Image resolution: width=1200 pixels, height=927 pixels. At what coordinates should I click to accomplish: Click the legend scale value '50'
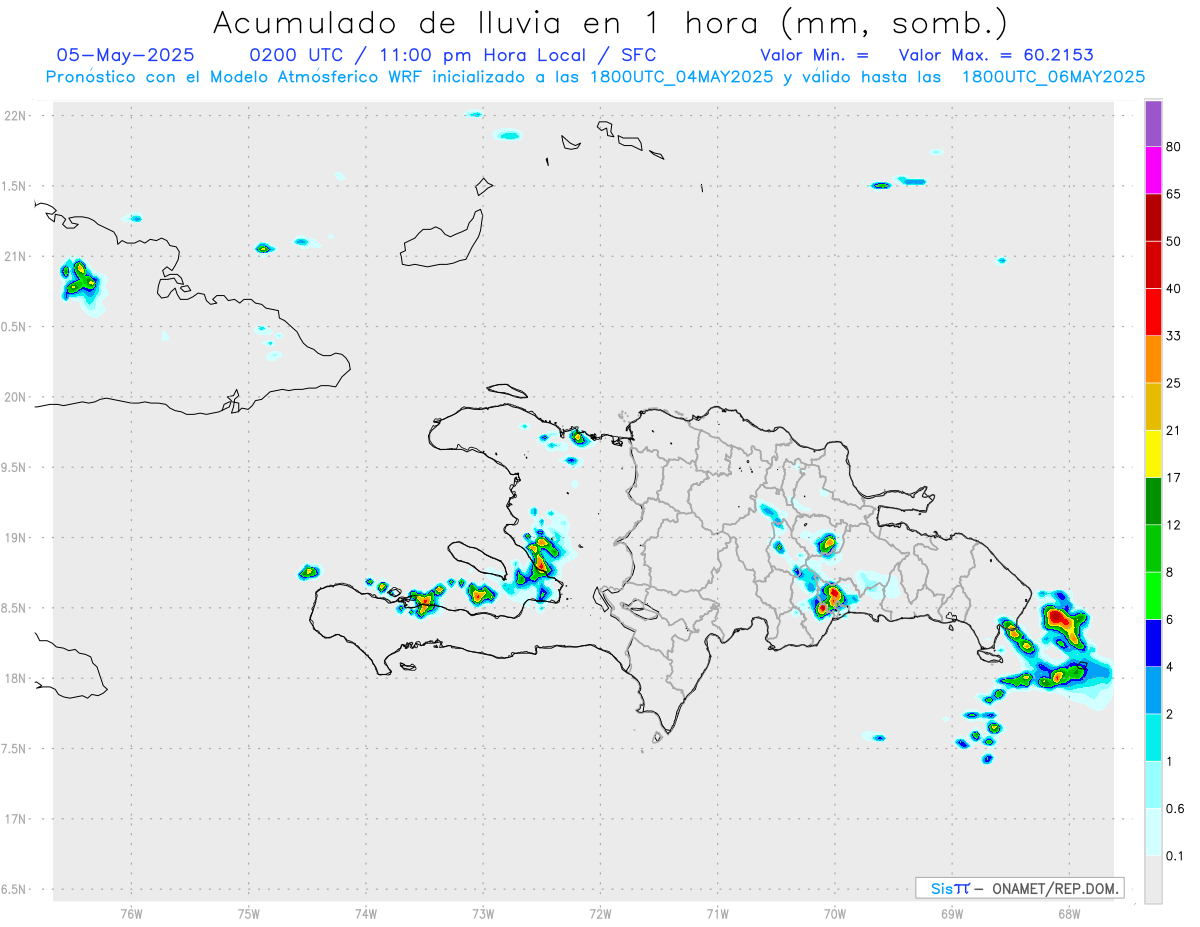(x=1174, y=242)
